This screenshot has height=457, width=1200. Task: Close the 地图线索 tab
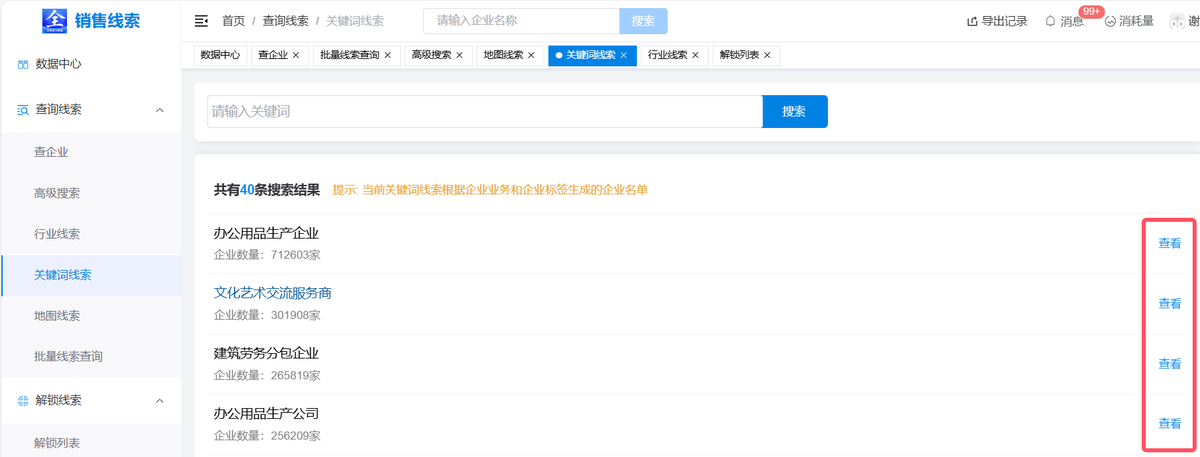[x=532, y=56]
